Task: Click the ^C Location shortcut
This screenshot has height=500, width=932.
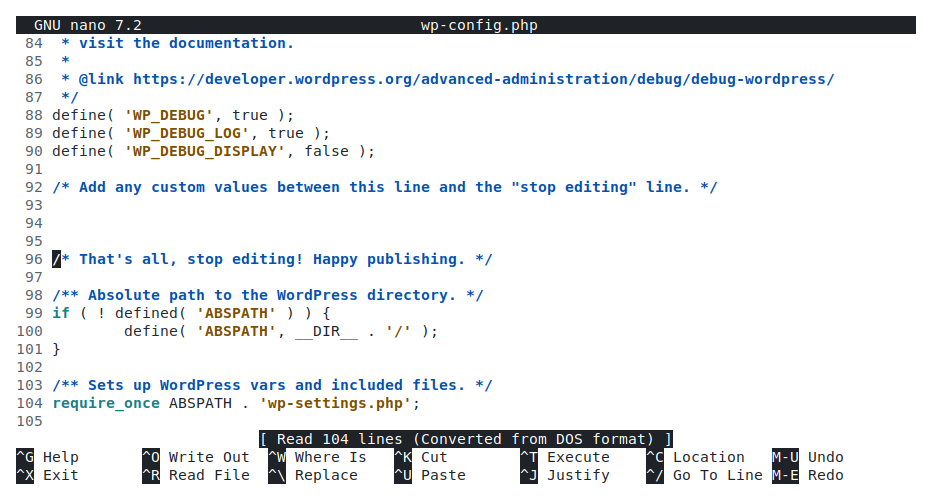Action: 695,457
